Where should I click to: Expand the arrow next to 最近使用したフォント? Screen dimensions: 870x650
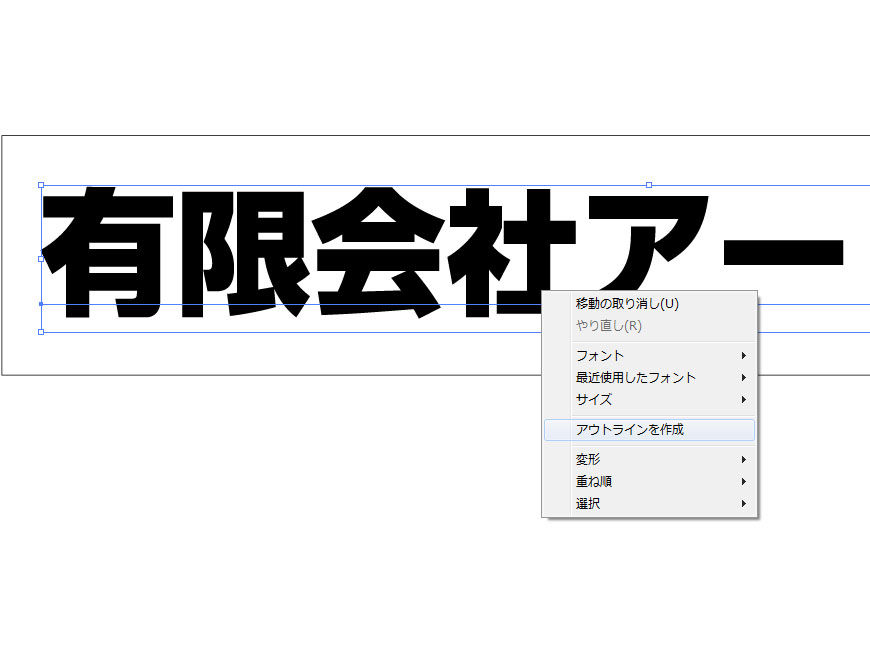[x=743, y=377]
